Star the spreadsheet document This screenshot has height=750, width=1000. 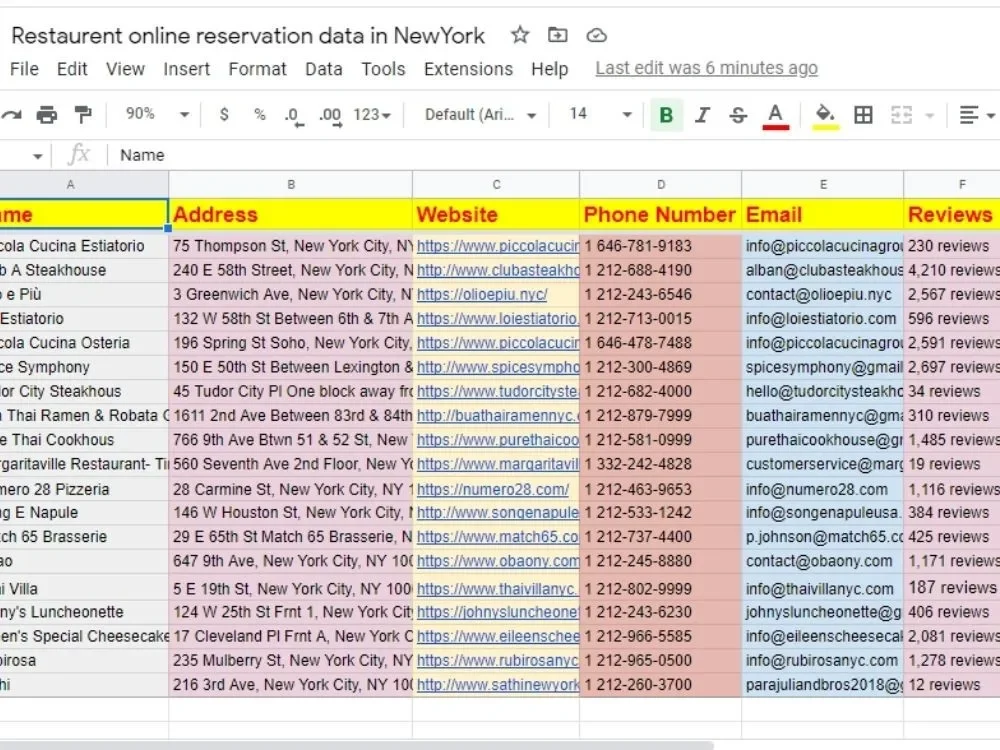(x=520, y=35)
